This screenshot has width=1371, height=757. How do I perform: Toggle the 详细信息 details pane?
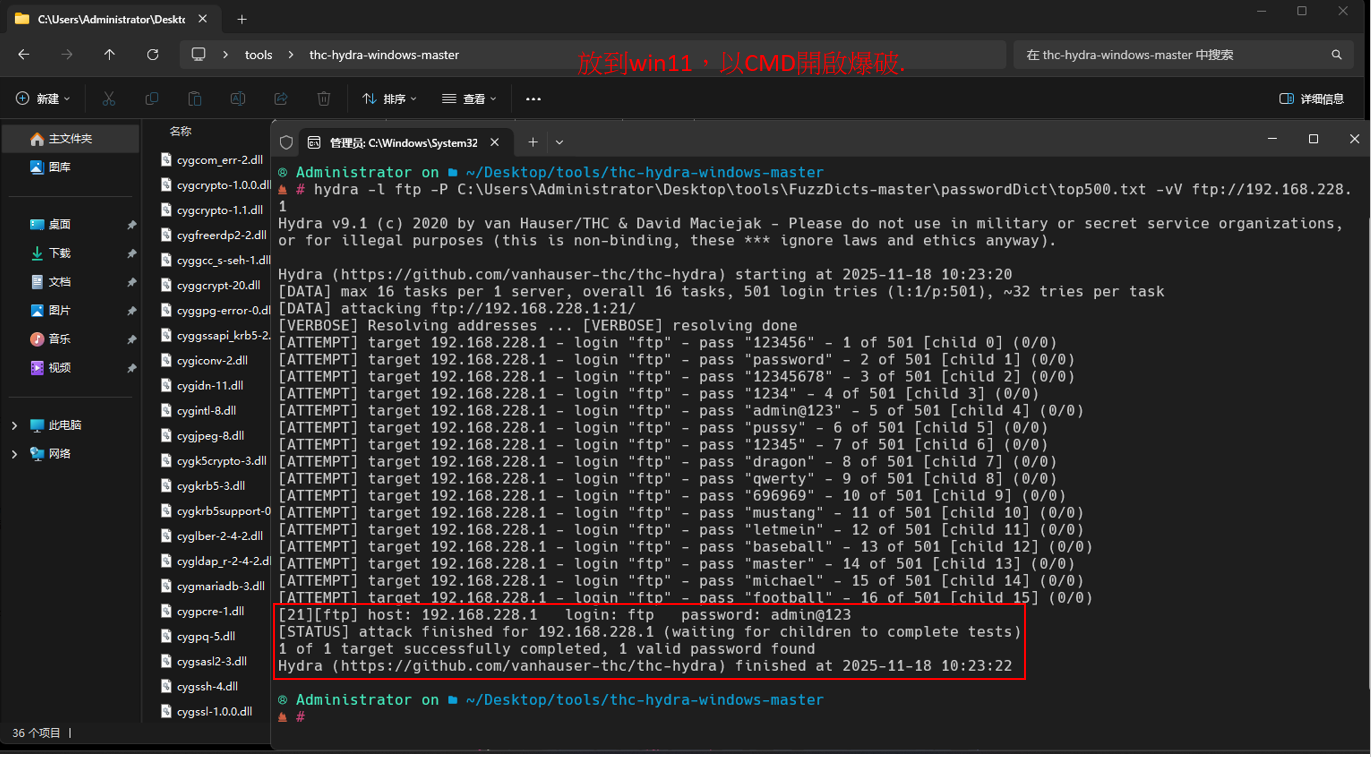1312,99
